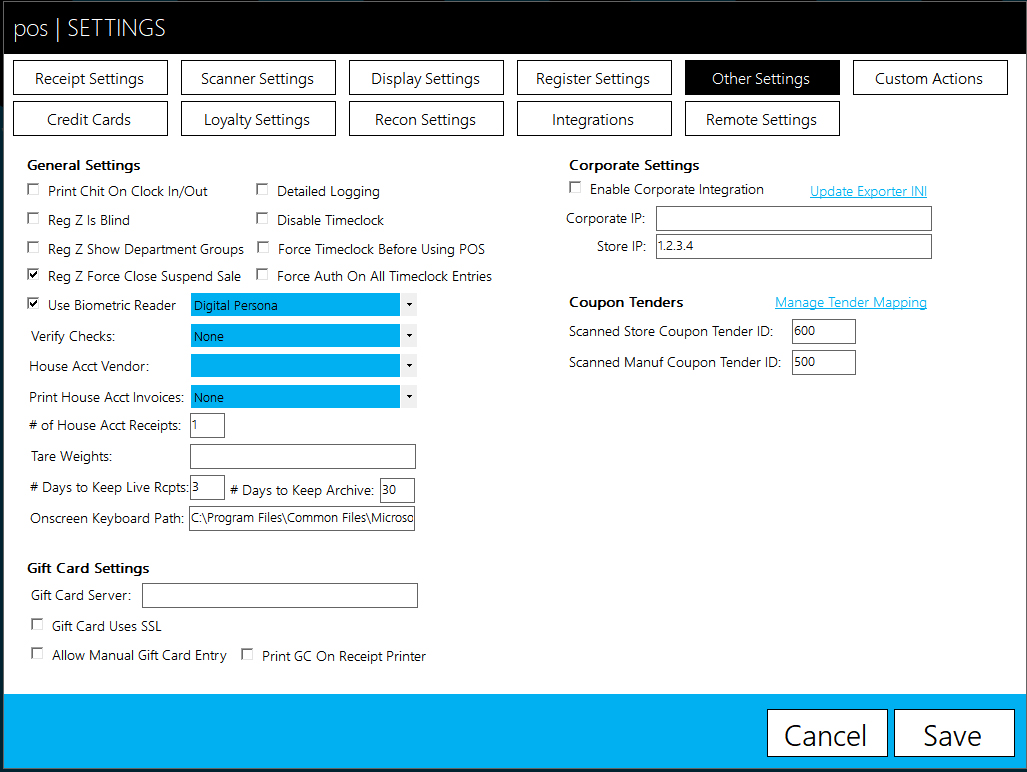Click the Corporate IP field
The height and width of the screenshot is (772, 1027).
794,218
